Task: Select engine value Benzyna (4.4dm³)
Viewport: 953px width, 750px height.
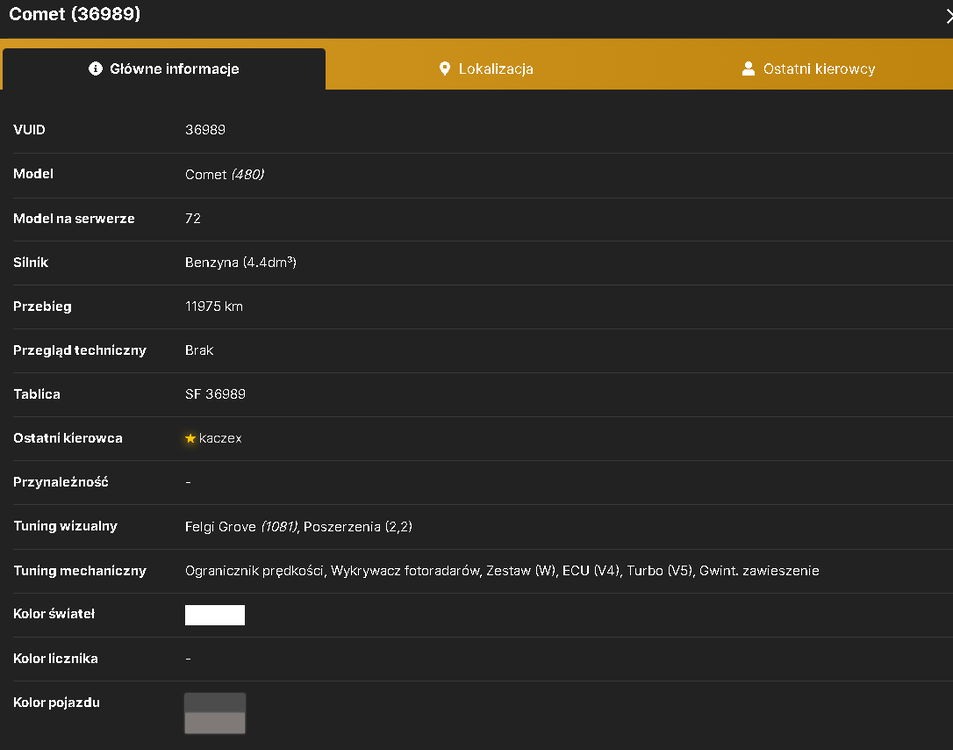Action: (x=241, y=262)
